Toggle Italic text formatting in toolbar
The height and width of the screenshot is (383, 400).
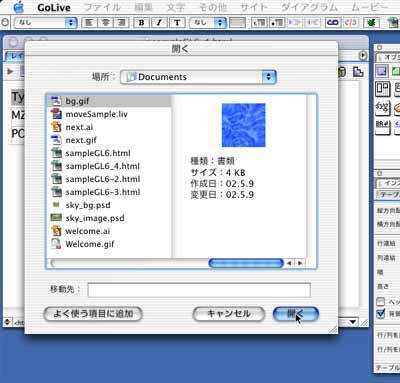(x=159, y=23)
